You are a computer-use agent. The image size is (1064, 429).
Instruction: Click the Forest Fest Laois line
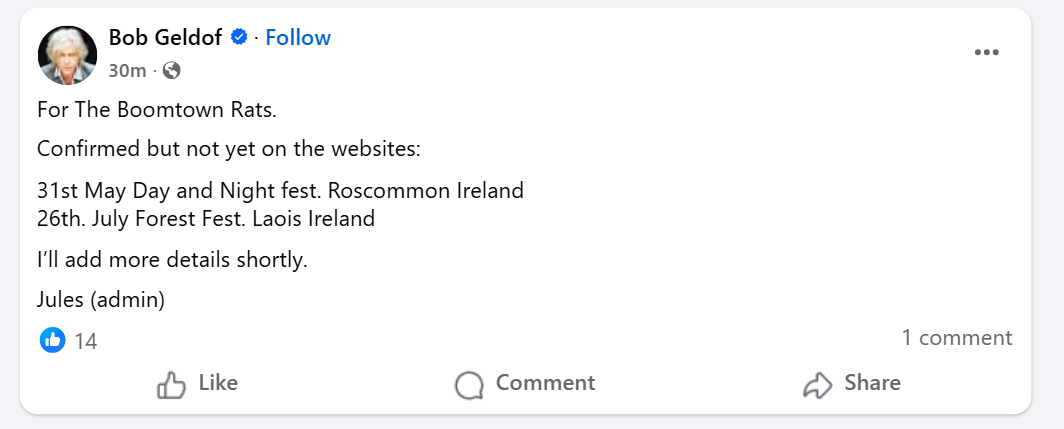(x=206, y=218)
